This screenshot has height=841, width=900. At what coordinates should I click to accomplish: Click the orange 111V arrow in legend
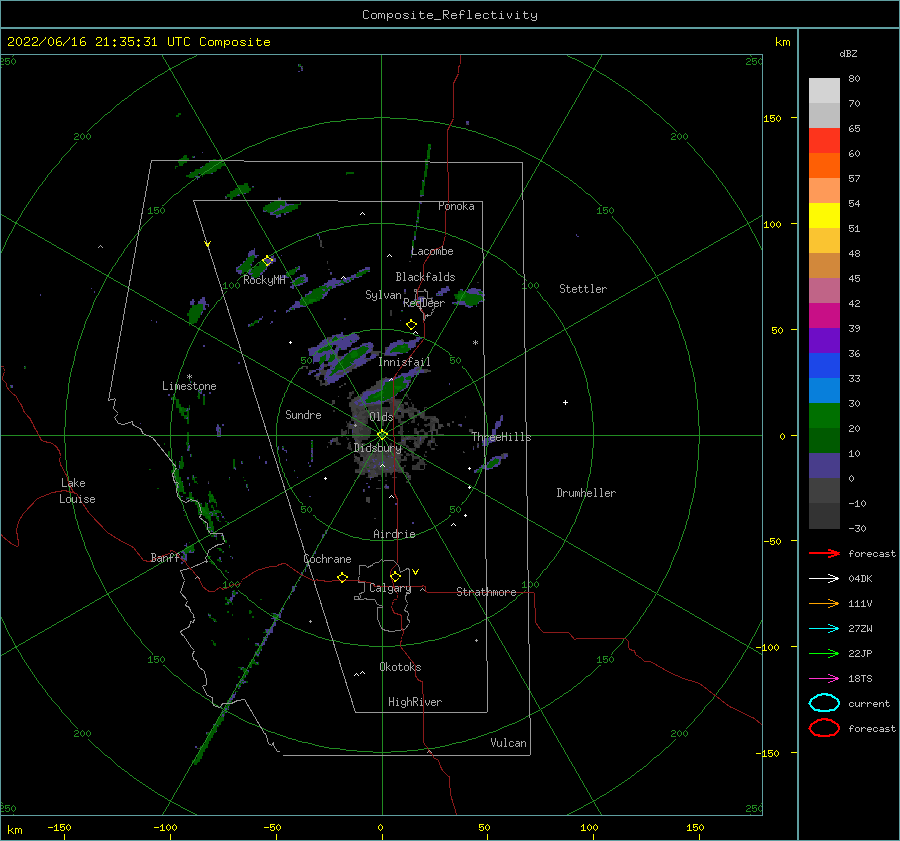coord(824,603)
